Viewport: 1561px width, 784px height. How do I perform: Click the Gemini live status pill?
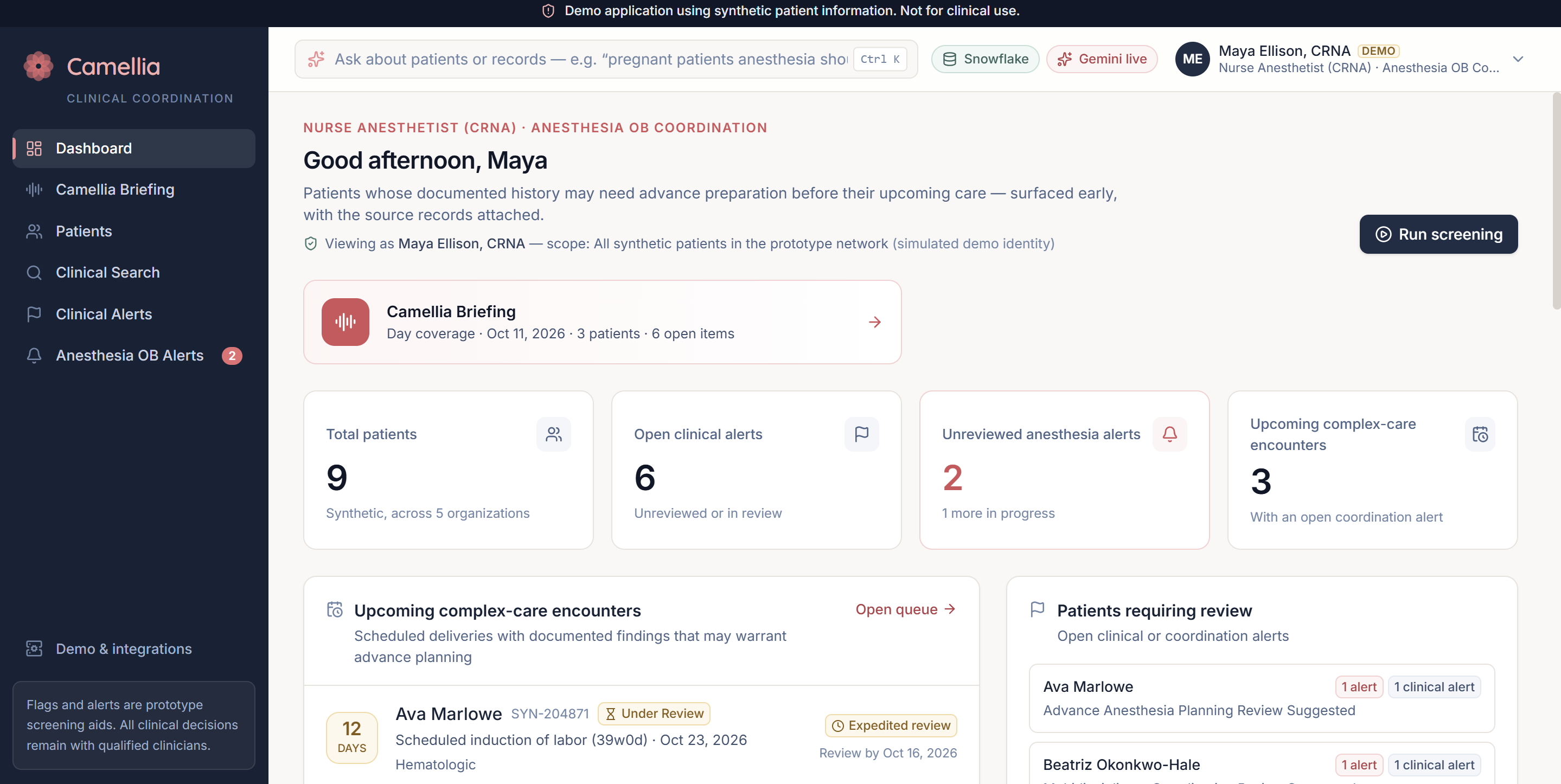coord(1102,60)
